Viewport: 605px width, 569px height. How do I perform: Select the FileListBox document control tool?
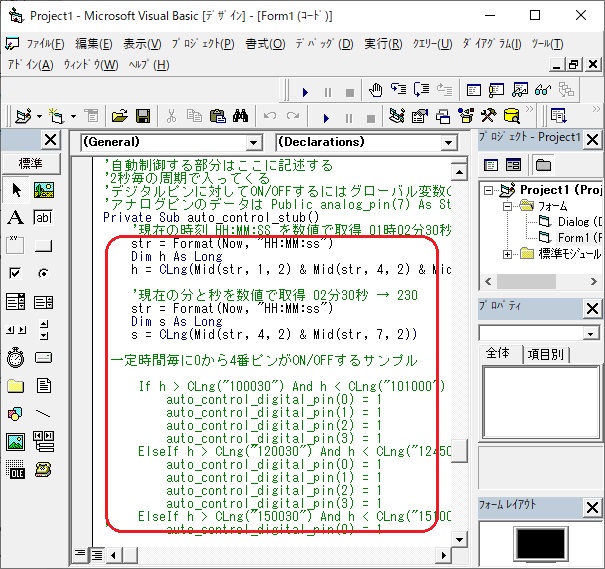click(44, 385)
